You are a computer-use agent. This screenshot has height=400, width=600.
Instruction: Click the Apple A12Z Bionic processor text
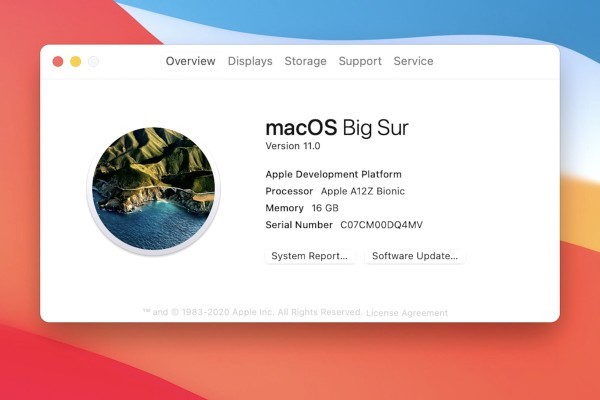[362, 191]
